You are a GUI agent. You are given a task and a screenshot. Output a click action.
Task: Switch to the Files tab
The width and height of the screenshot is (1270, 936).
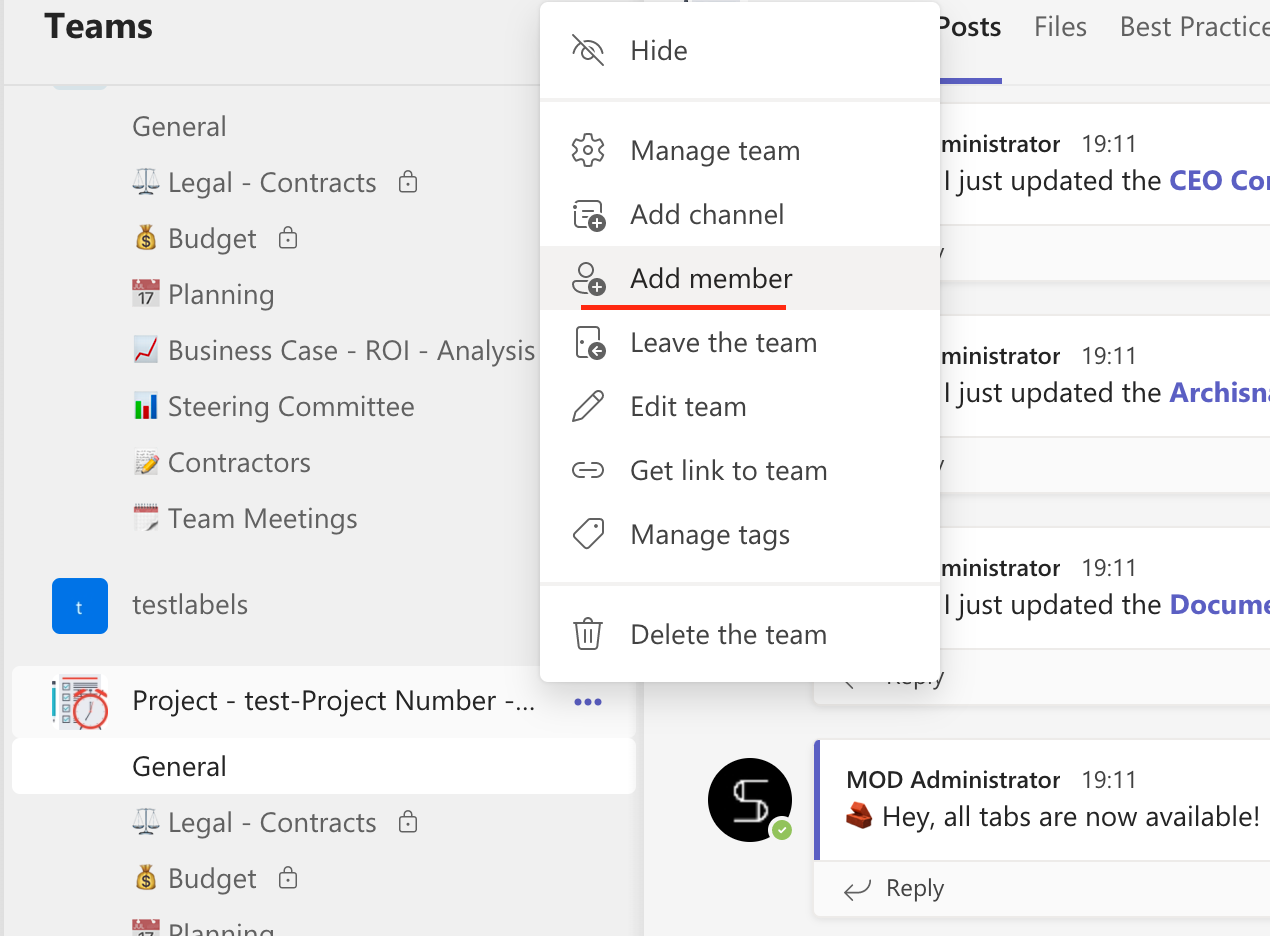(x=1060, y=27)
